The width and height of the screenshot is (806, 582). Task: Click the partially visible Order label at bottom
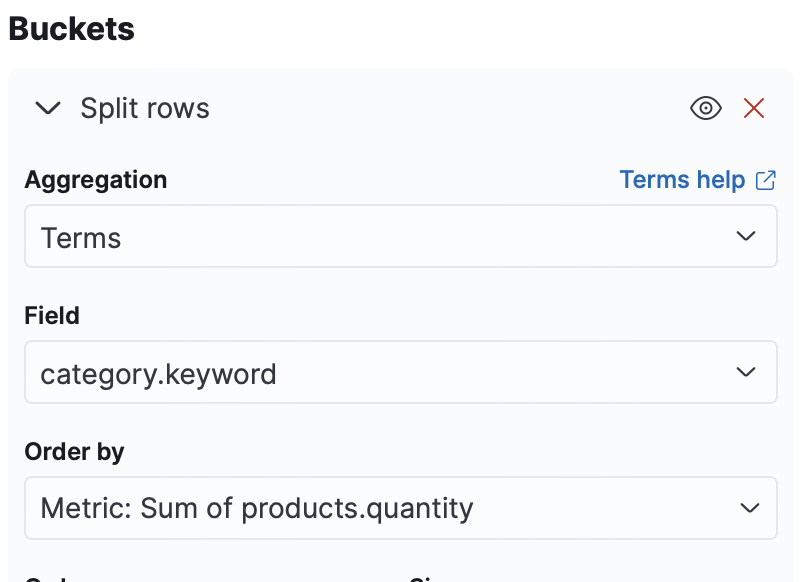[50, 578]
